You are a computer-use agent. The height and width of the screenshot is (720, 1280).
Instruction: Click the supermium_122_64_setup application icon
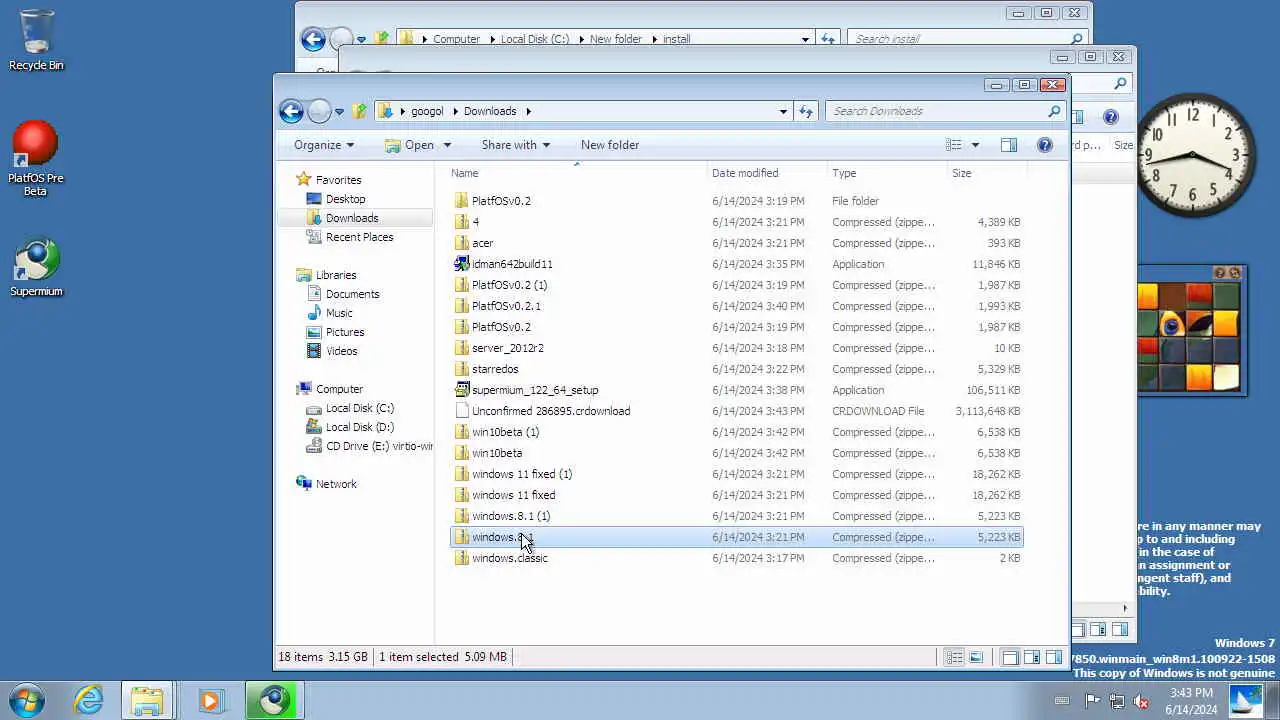[x=461, y=390]
